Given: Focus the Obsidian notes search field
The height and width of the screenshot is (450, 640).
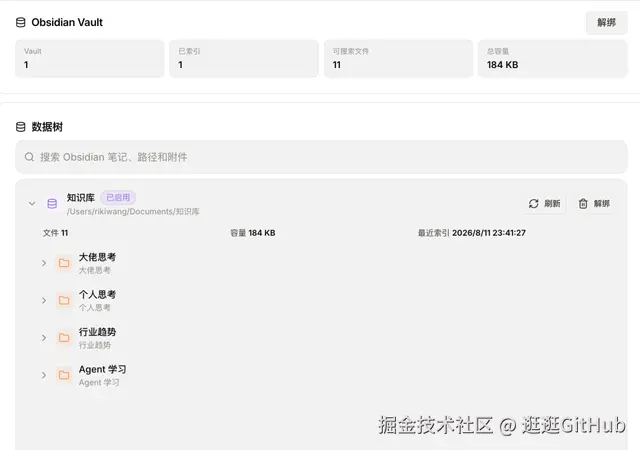Looking at the screenshot, I should pyautogui.click(x=321, y=157).
